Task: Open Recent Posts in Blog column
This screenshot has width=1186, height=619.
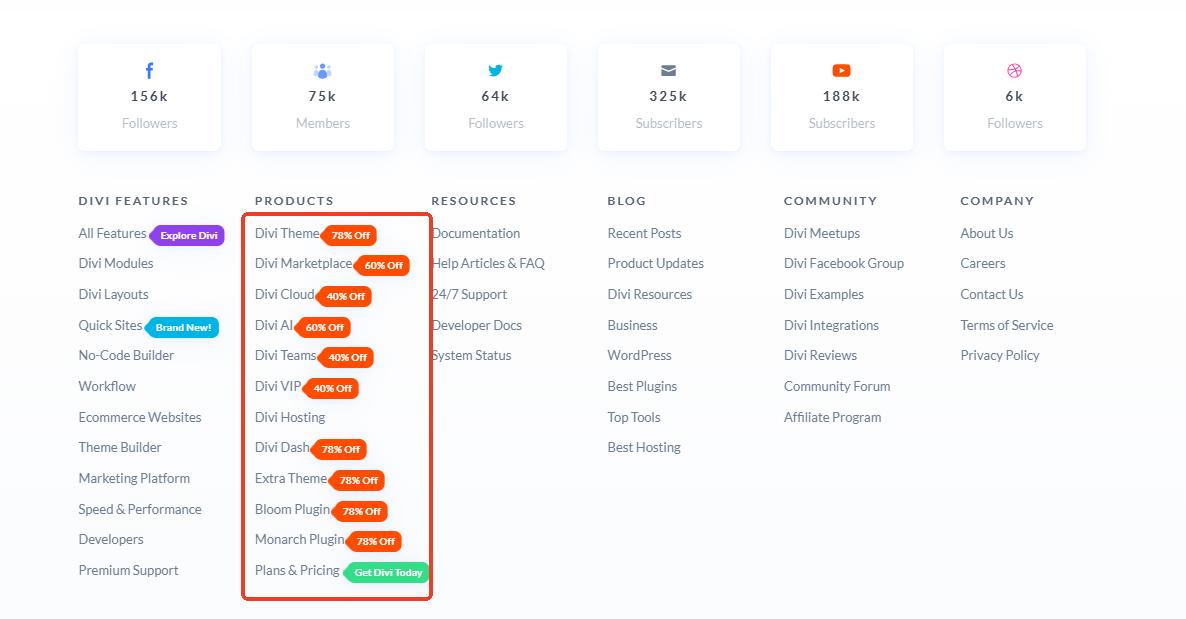Action: 644,233
